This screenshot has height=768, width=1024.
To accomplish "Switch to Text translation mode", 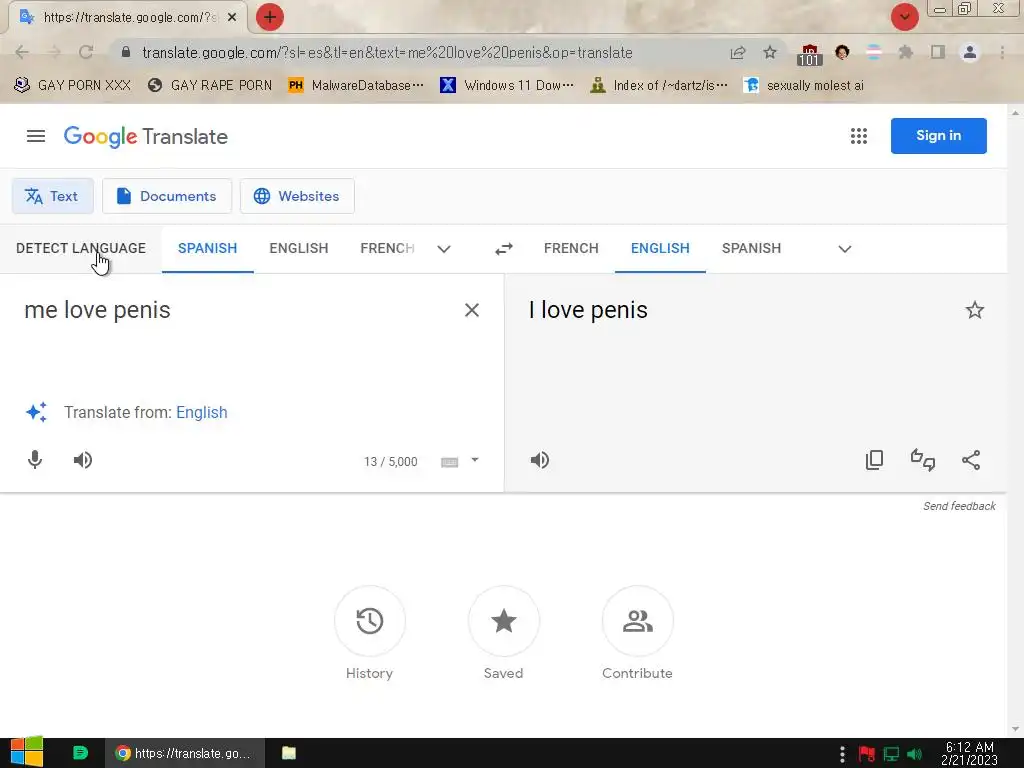I will (52, 196).
